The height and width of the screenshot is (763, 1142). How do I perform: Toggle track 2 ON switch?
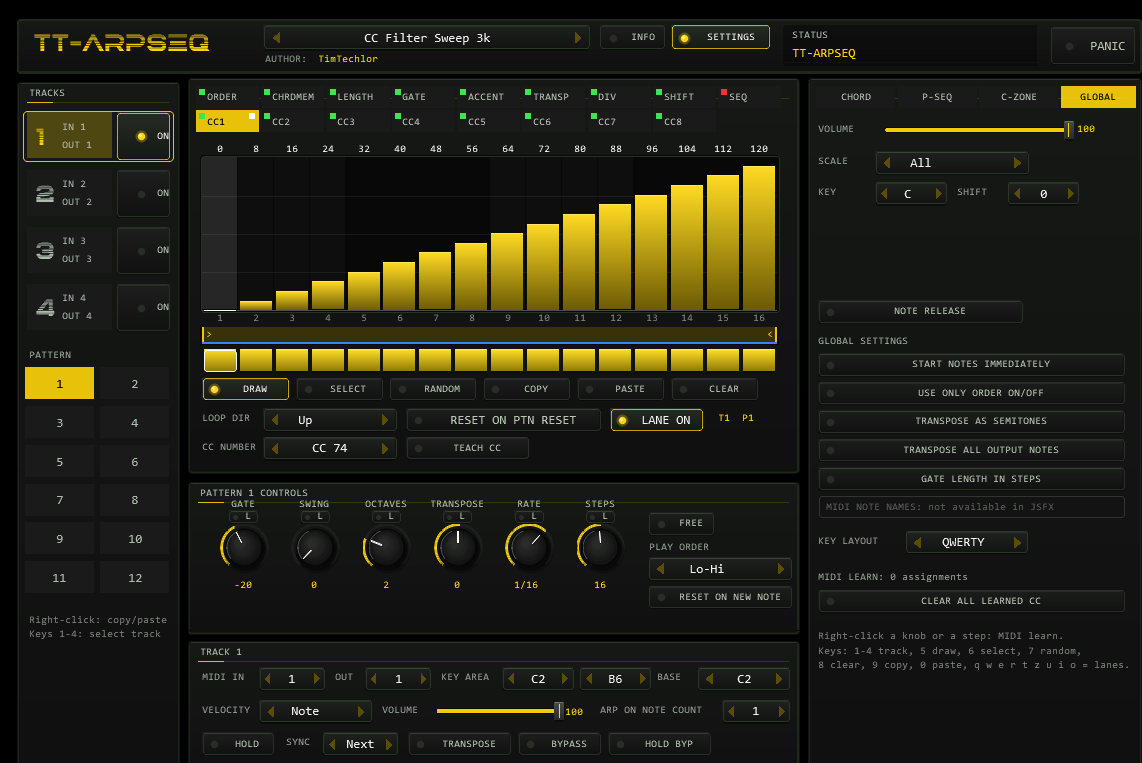pyautogui.click(x=143, y=193)
